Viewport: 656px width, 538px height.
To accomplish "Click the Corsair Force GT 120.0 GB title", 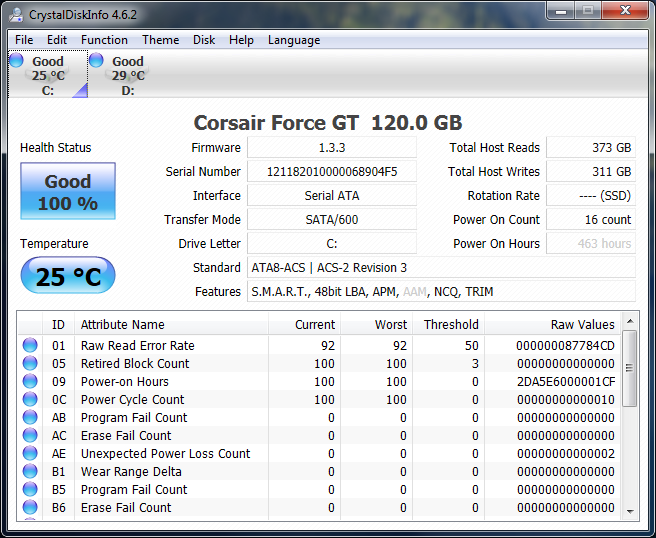I will coord(328,123).
